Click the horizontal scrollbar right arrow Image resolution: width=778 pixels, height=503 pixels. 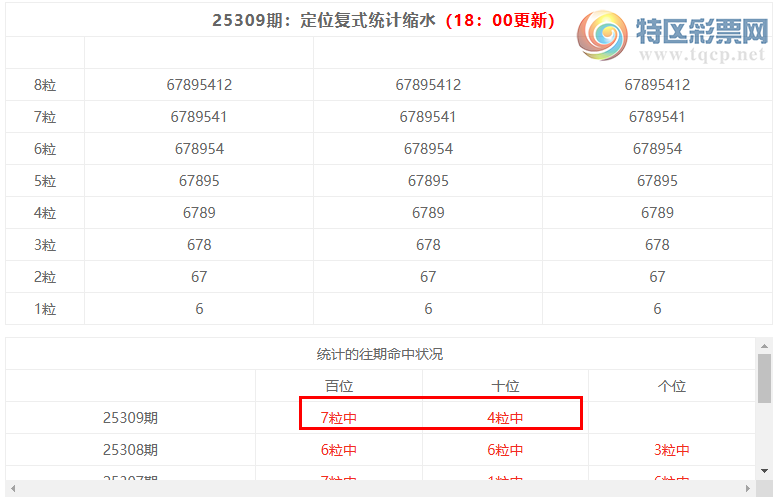coord(748,488)
